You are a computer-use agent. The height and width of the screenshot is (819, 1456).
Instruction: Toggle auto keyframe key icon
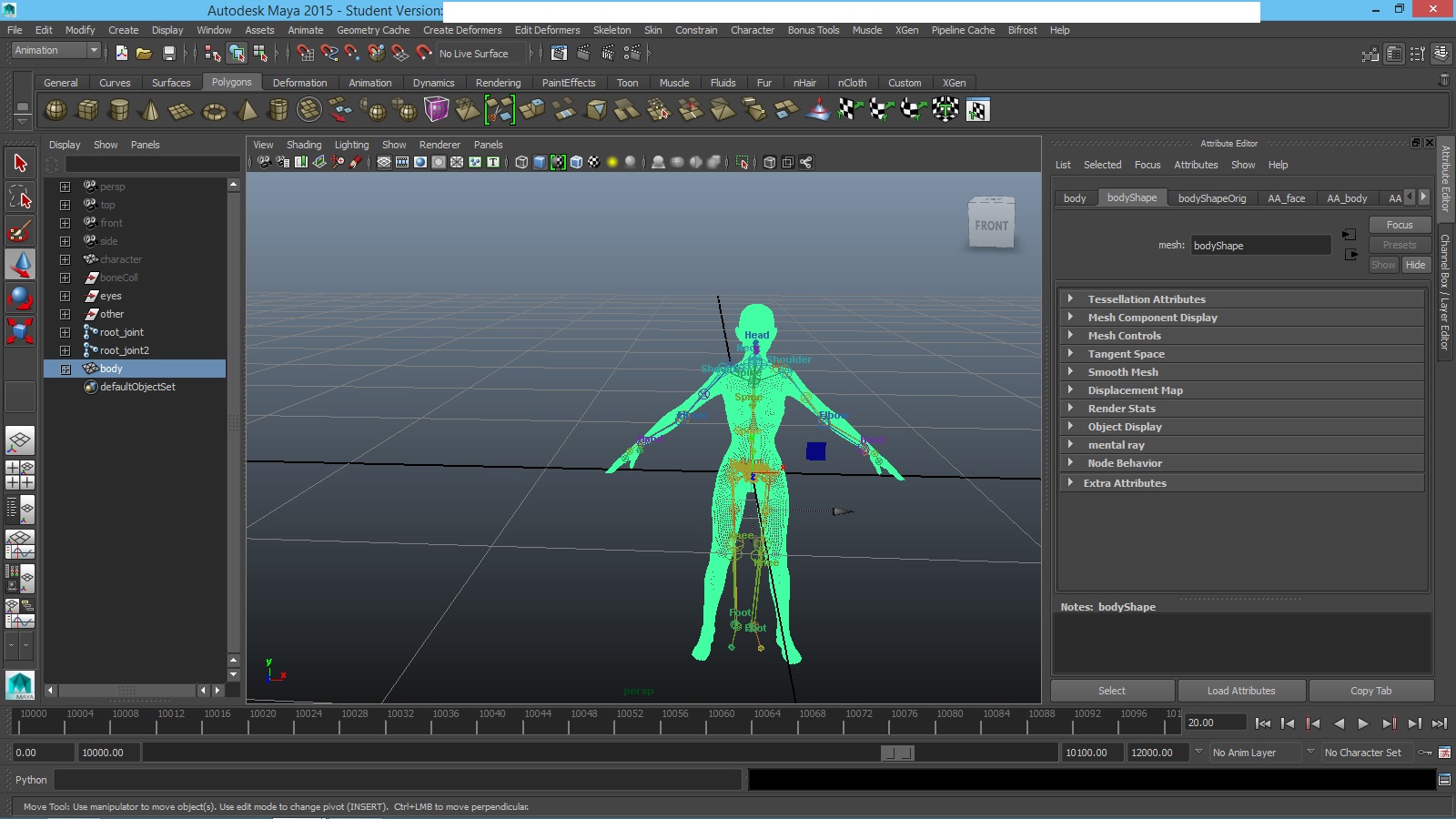click(x=1425, y=753)
